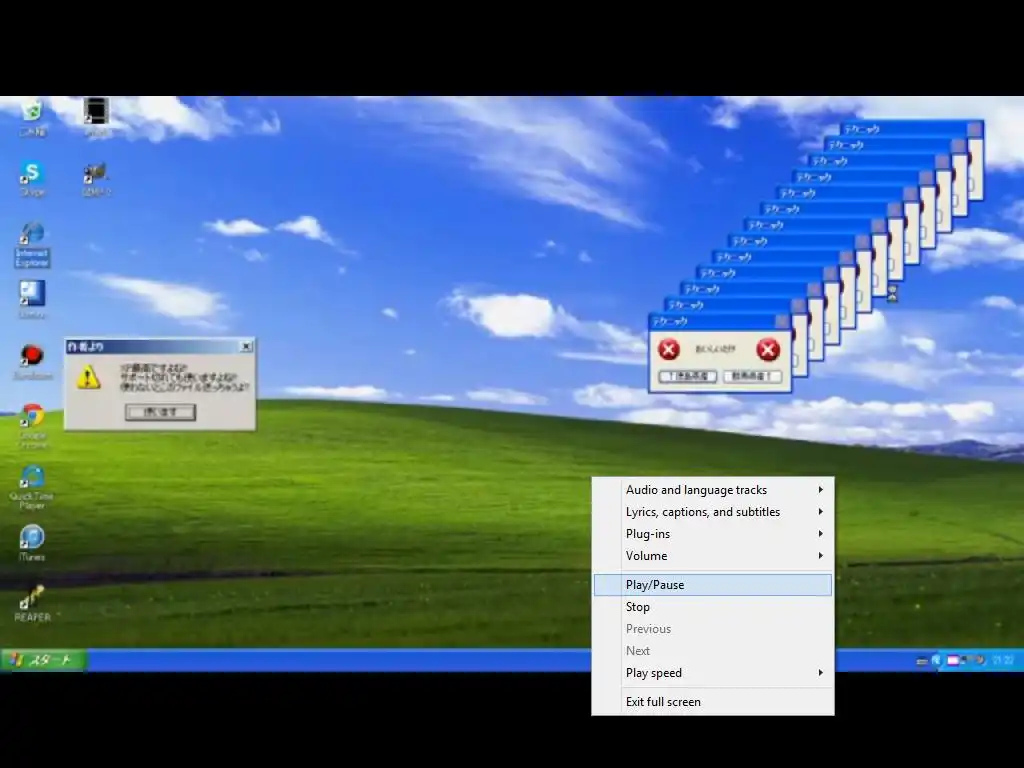Viewport: 1024px width, 768px height.
Task: Open Audio and language tracks entry
Action: coord(712,490)
